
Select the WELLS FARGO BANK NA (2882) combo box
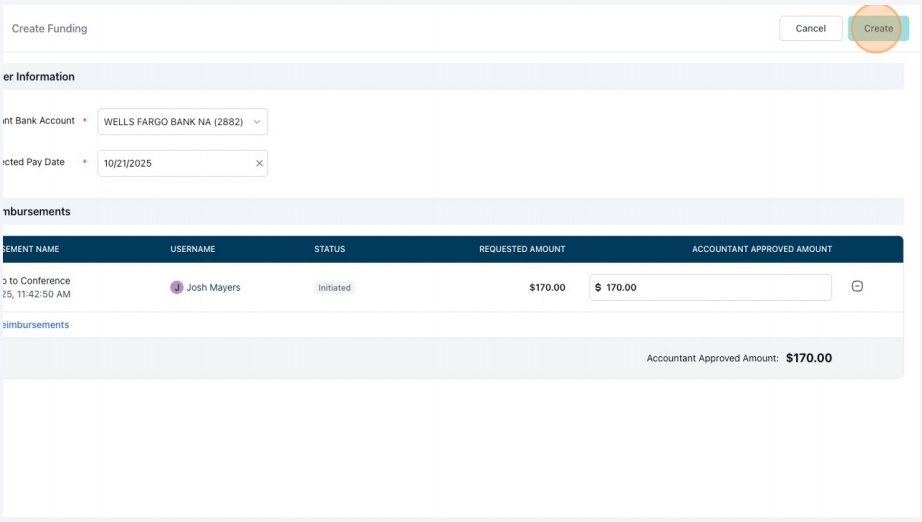(182, 122)
